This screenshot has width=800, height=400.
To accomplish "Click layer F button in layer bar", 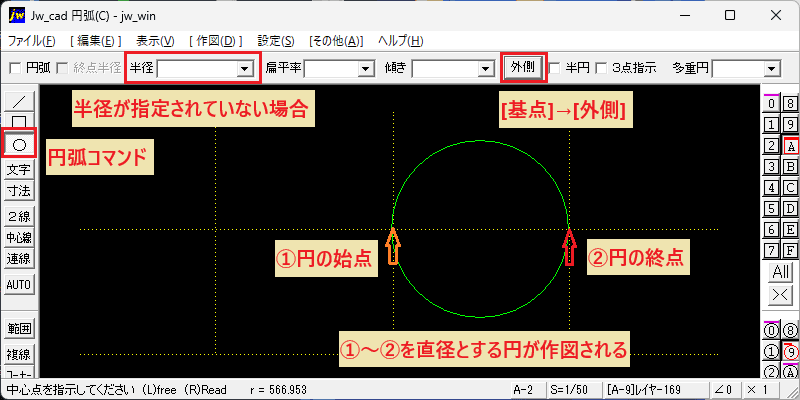I will coord(790,251).
